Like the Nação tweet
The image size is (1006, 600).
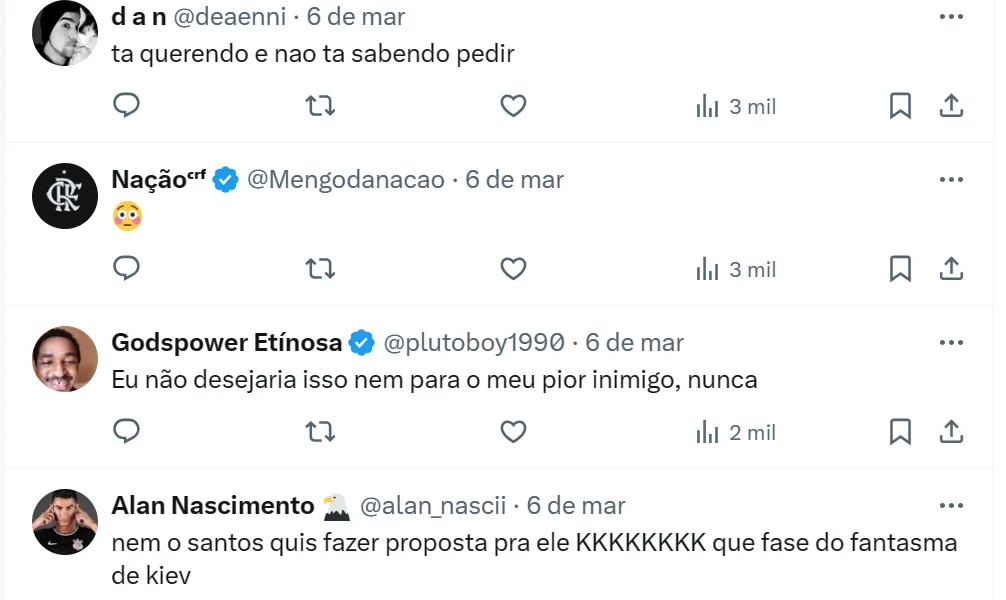(513, 268)
